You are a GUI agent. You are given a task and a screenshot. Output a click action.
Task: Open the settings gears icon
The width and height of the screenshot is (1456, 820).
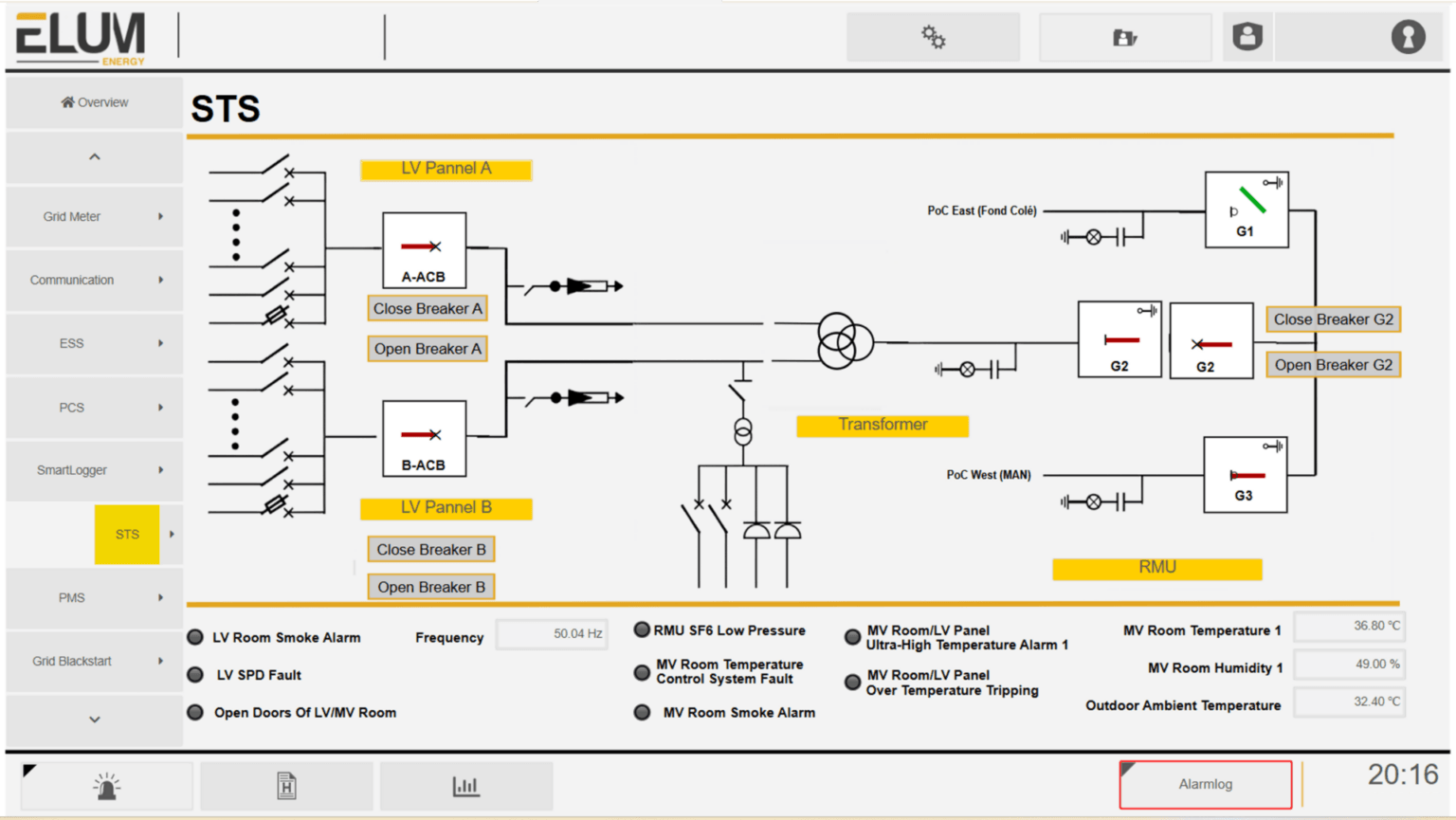click(x=932, y=36)
